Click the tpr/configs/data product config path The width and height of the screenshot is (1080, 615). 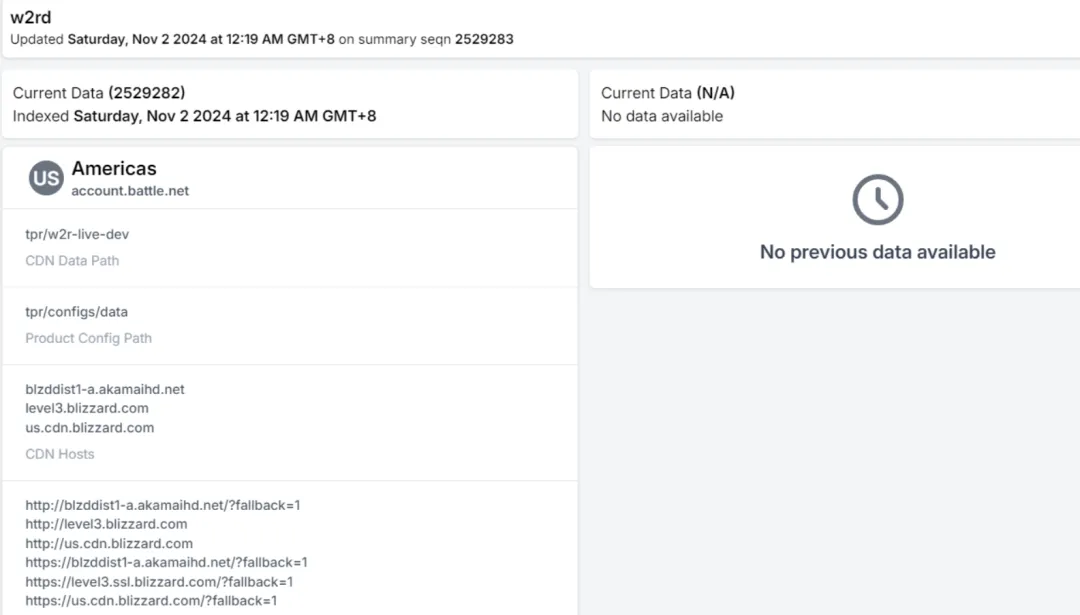tap(76, 312)
